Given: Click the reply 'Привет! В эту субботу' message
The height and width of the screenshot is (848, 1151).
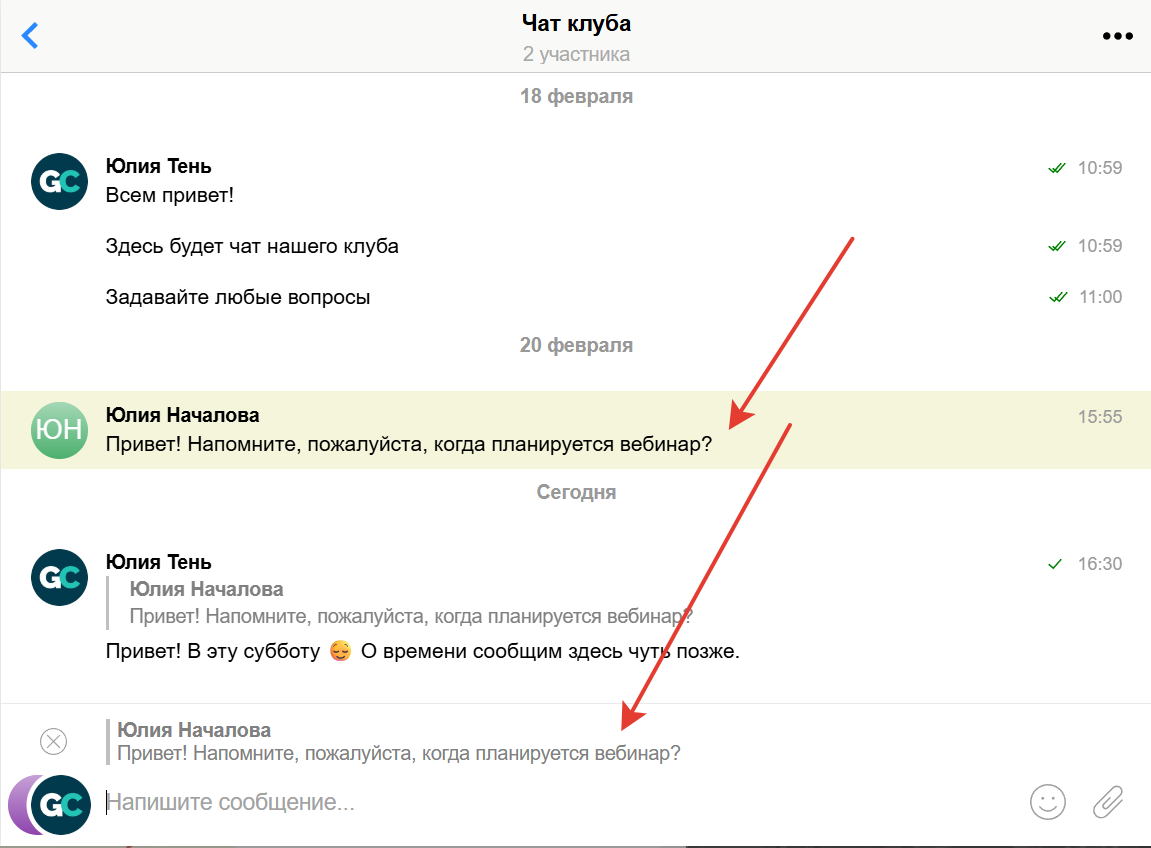Looking at the screenshot, I should point(422,652).
